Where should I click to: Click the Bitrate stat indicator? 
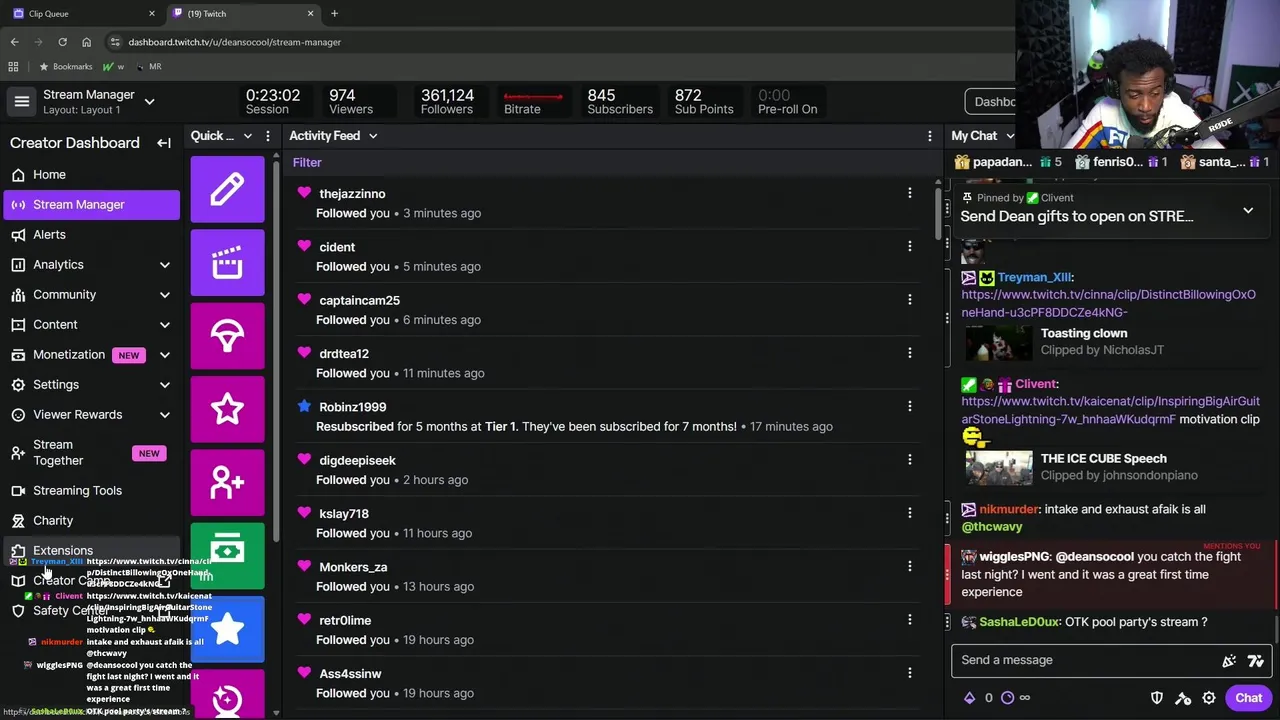[533, 101]
